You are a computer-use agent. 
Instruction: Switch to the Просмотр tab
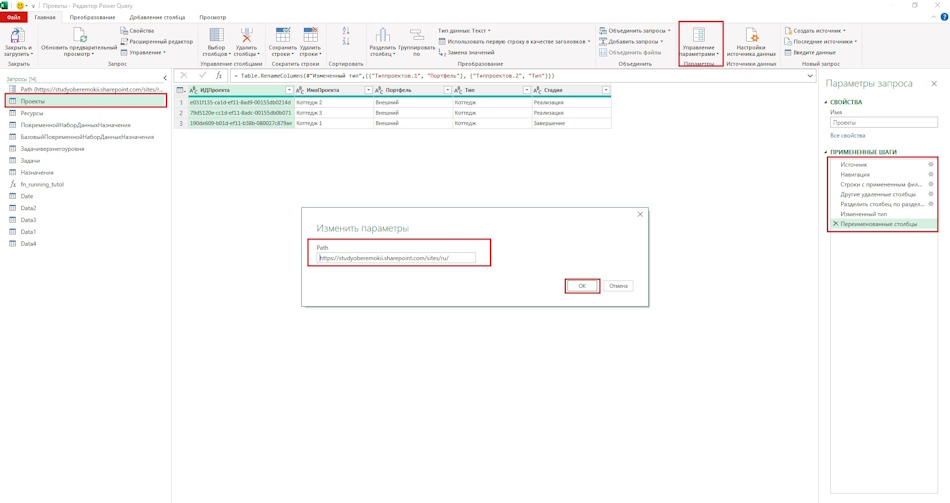[x=213, y=17]
